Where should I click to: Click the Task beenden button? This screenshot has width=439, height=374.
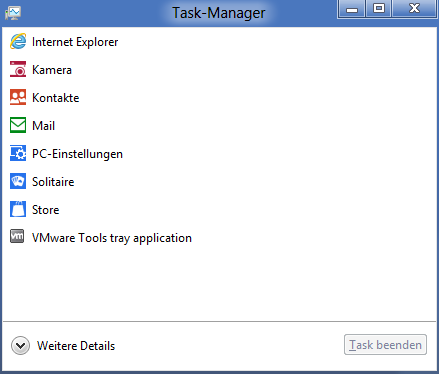[385, 345]
